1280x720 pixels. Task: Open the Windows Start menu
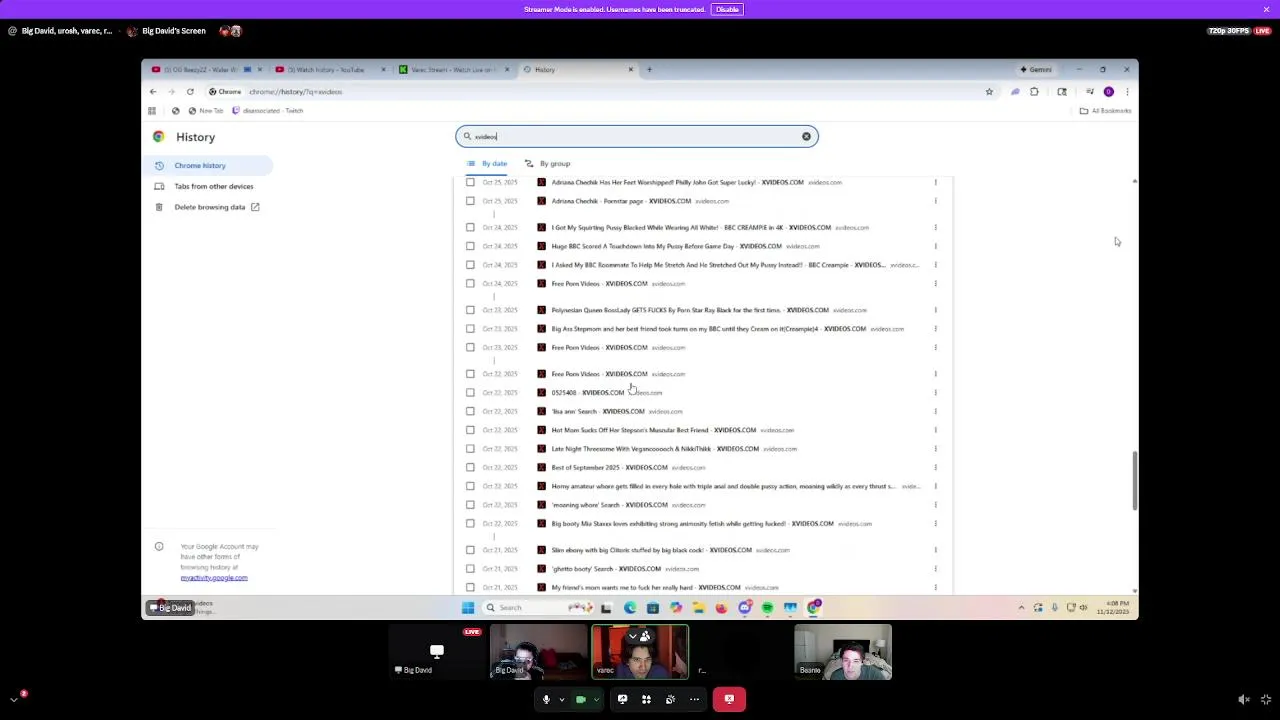coord(468,607)
